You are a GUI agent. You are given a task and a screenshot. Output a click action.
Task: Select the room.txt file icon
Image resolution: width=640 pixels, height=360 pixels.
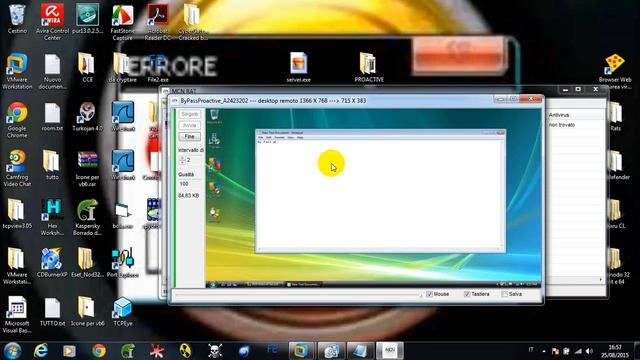pos(52,116)
